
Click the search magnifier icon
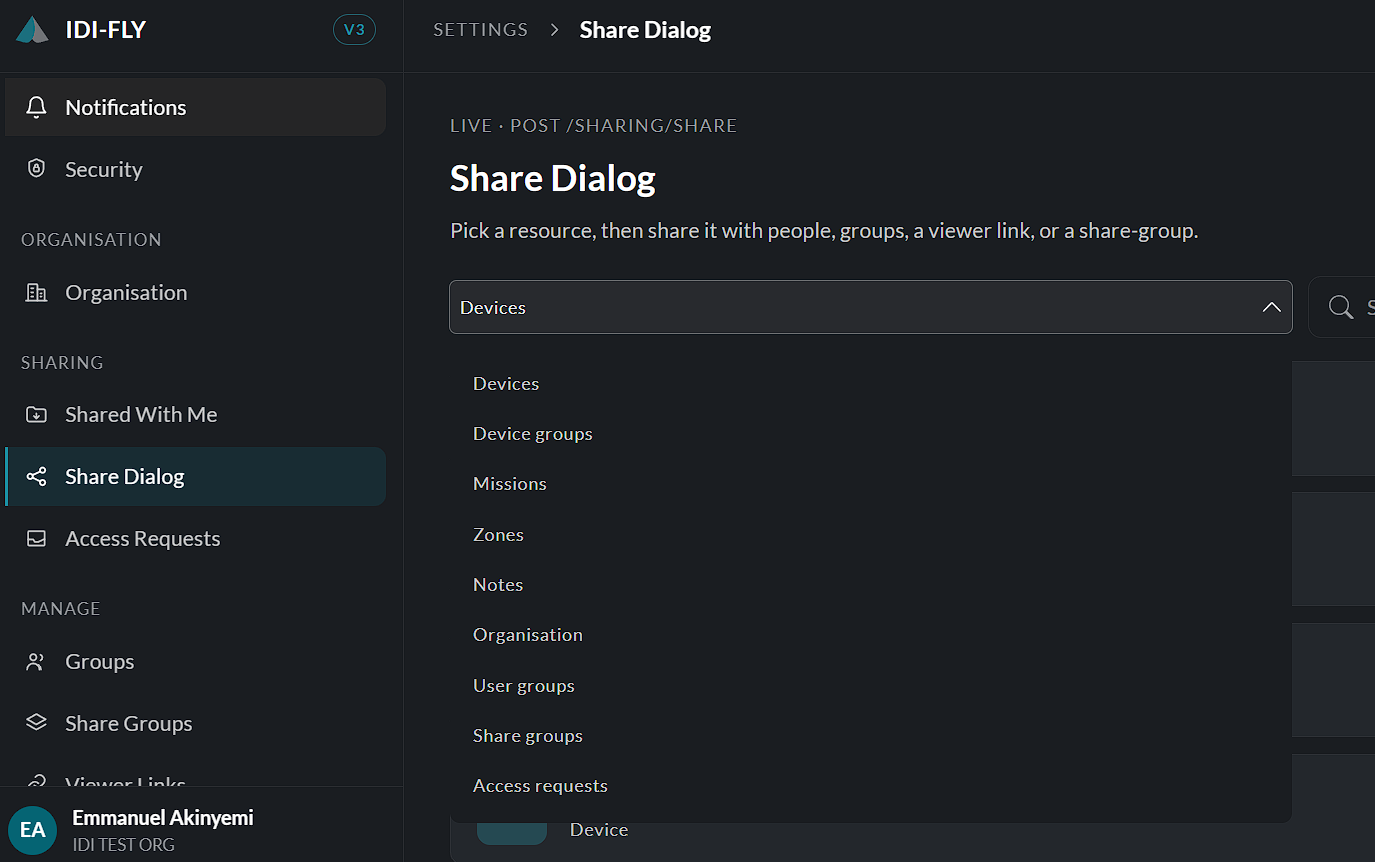point(1341,307)
